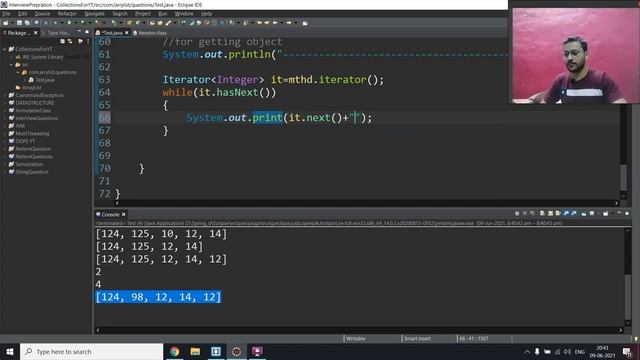Screen dimensions: 640x360
Task: Click the Open Console icon
Action: click(x=606, y=213)
